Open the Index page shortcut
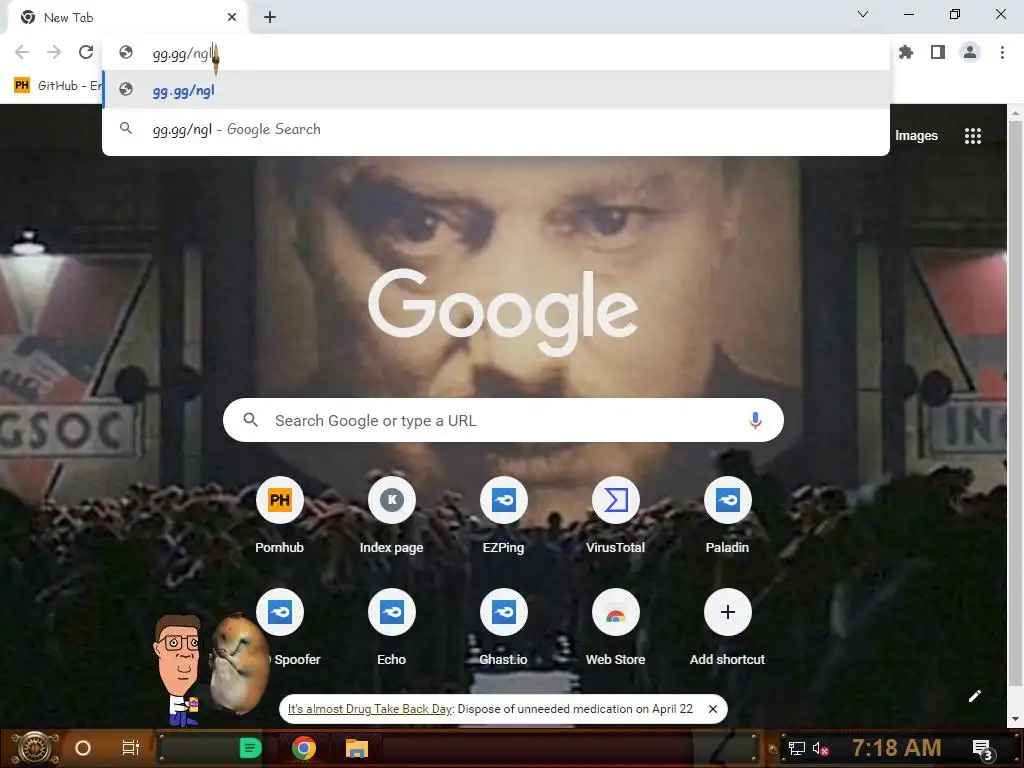This screenshot has width=1024, height=768. point(391,516)
